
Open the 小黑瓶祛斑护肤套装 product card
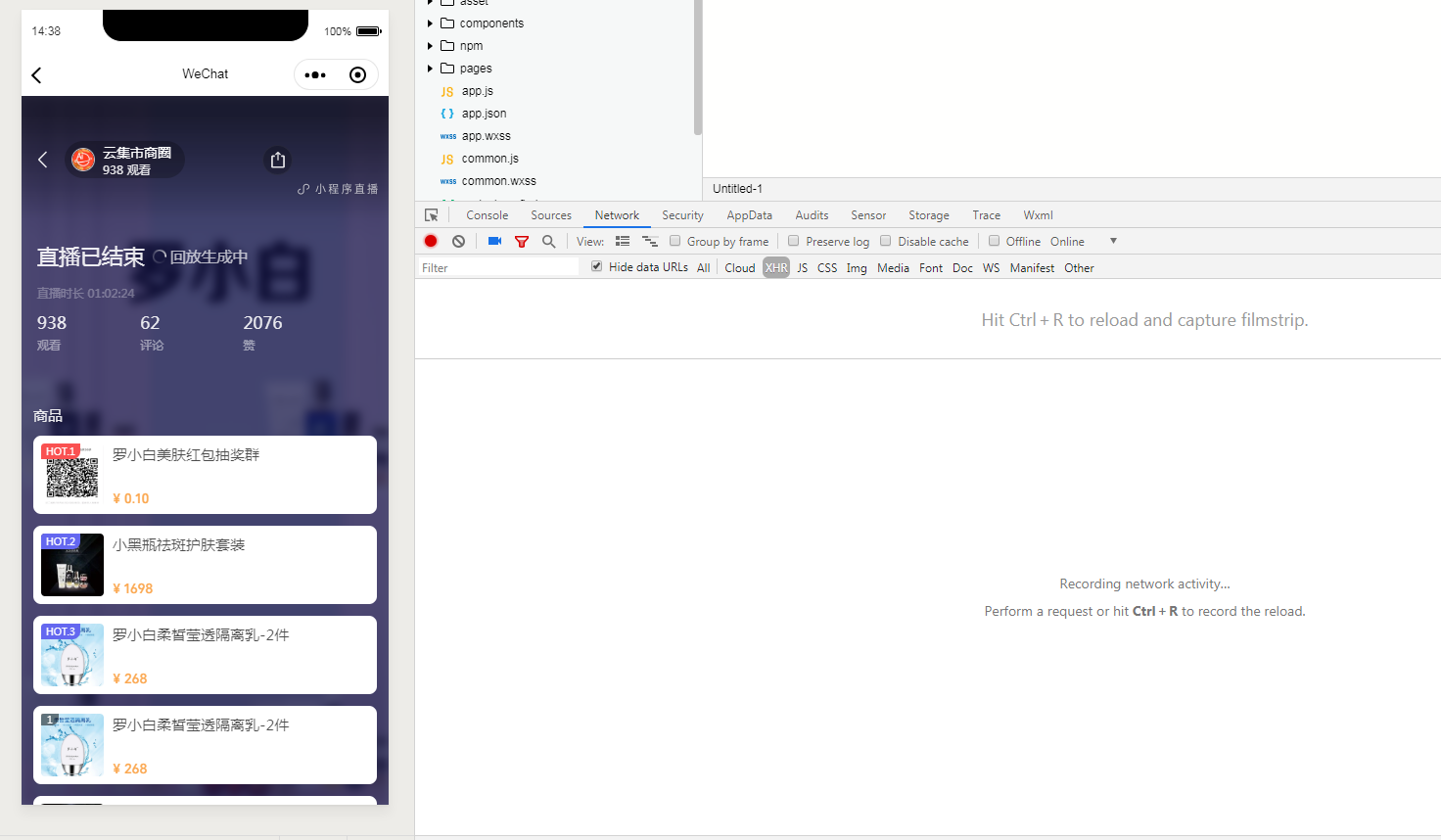[x=206, y=565]
